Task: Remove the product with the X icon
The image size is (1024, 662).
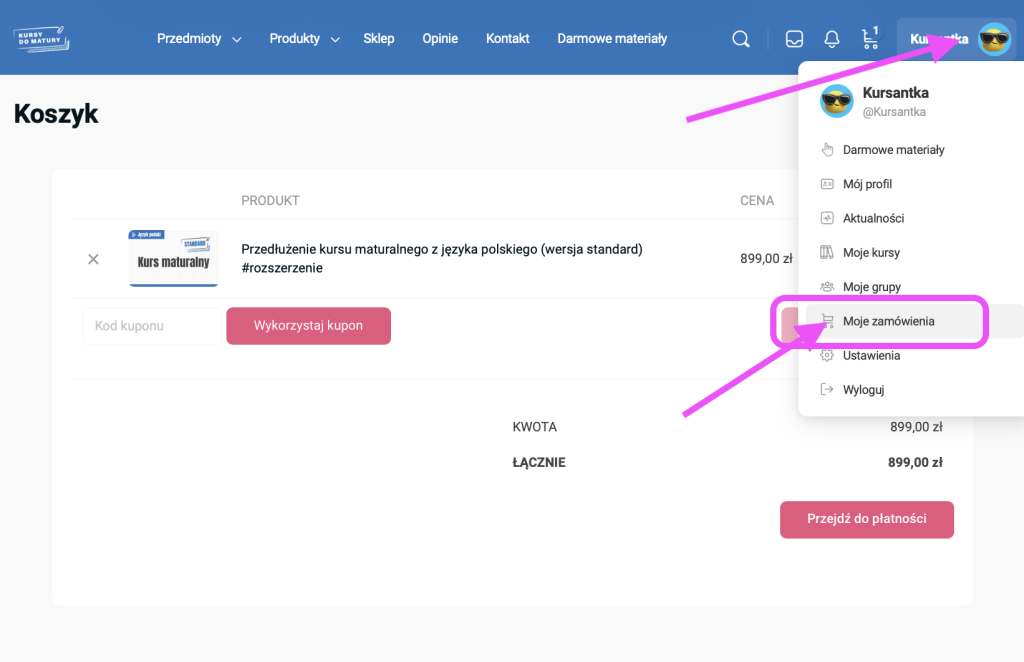Action: tap(93, 259)
